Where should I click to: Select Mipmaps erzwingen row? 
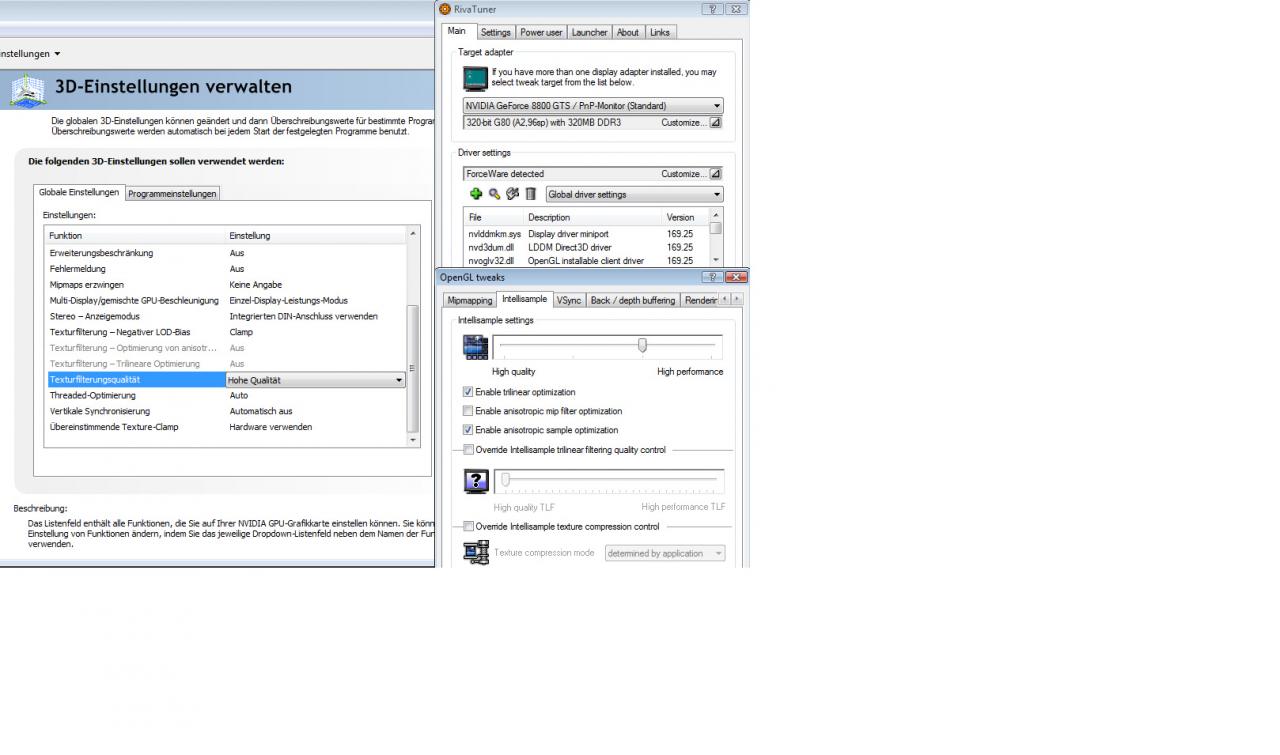(x=227, y=285)
